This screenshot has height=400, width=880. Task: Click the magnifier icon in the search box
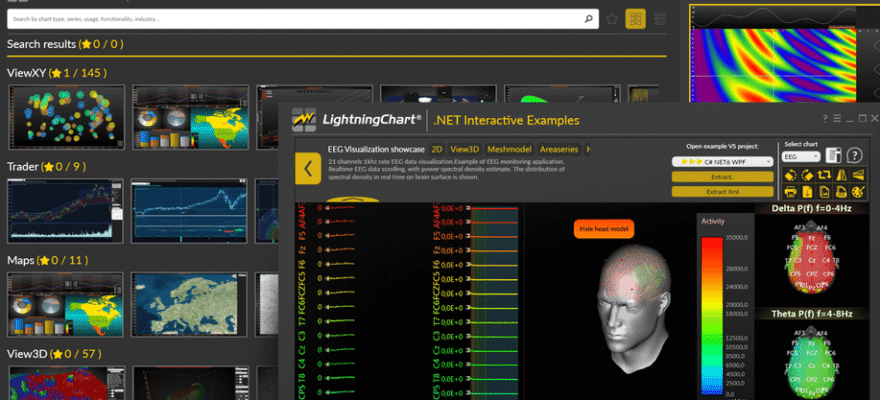(x=588, y=19)
